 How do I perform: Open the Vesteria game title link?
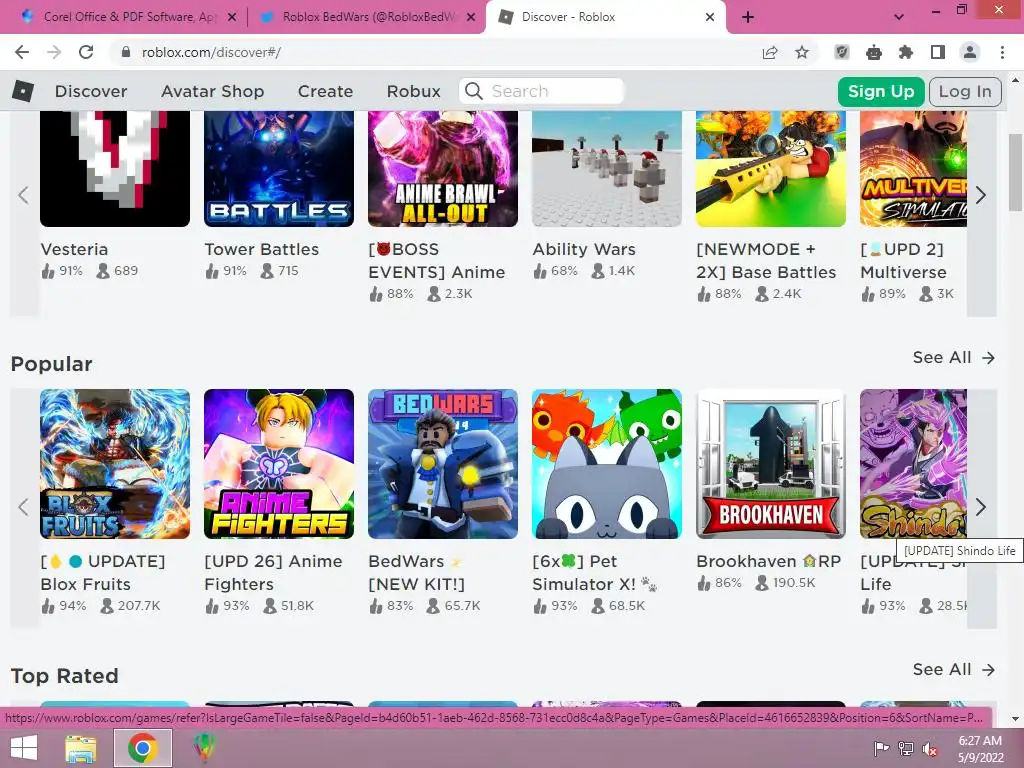point(74,249)
